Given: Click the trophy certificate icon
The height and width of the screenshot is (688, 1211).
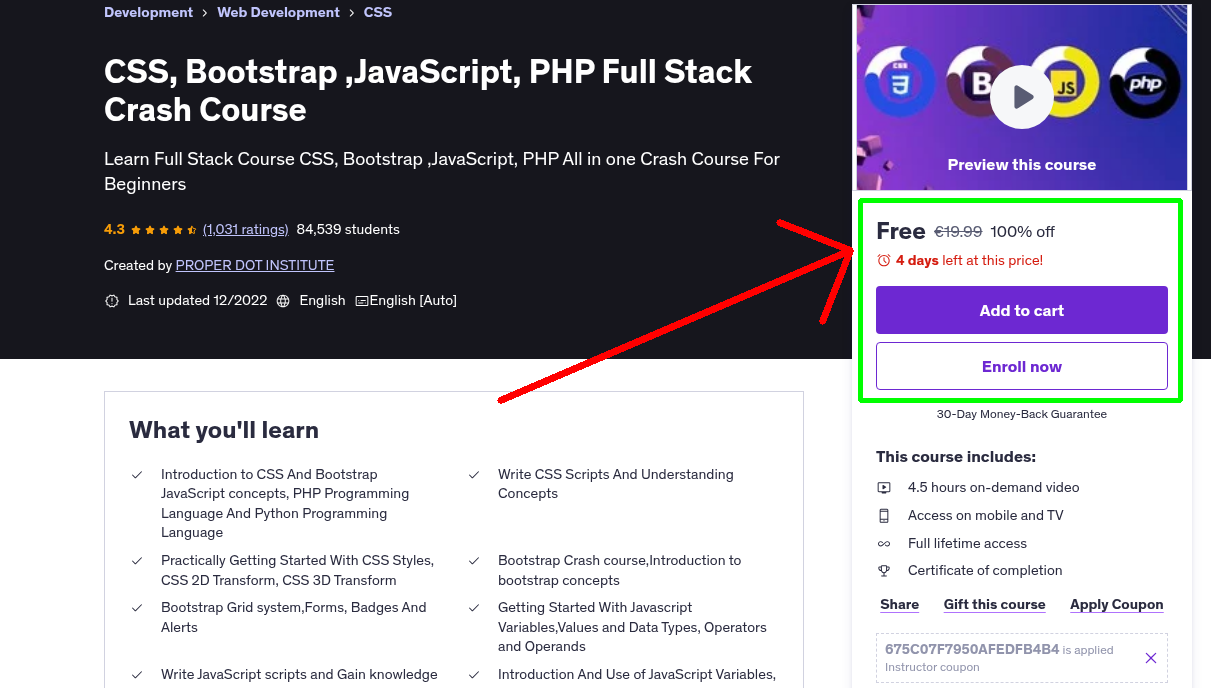Looking at the screenshot, I should pyautogui.click(x=884, y=571).
